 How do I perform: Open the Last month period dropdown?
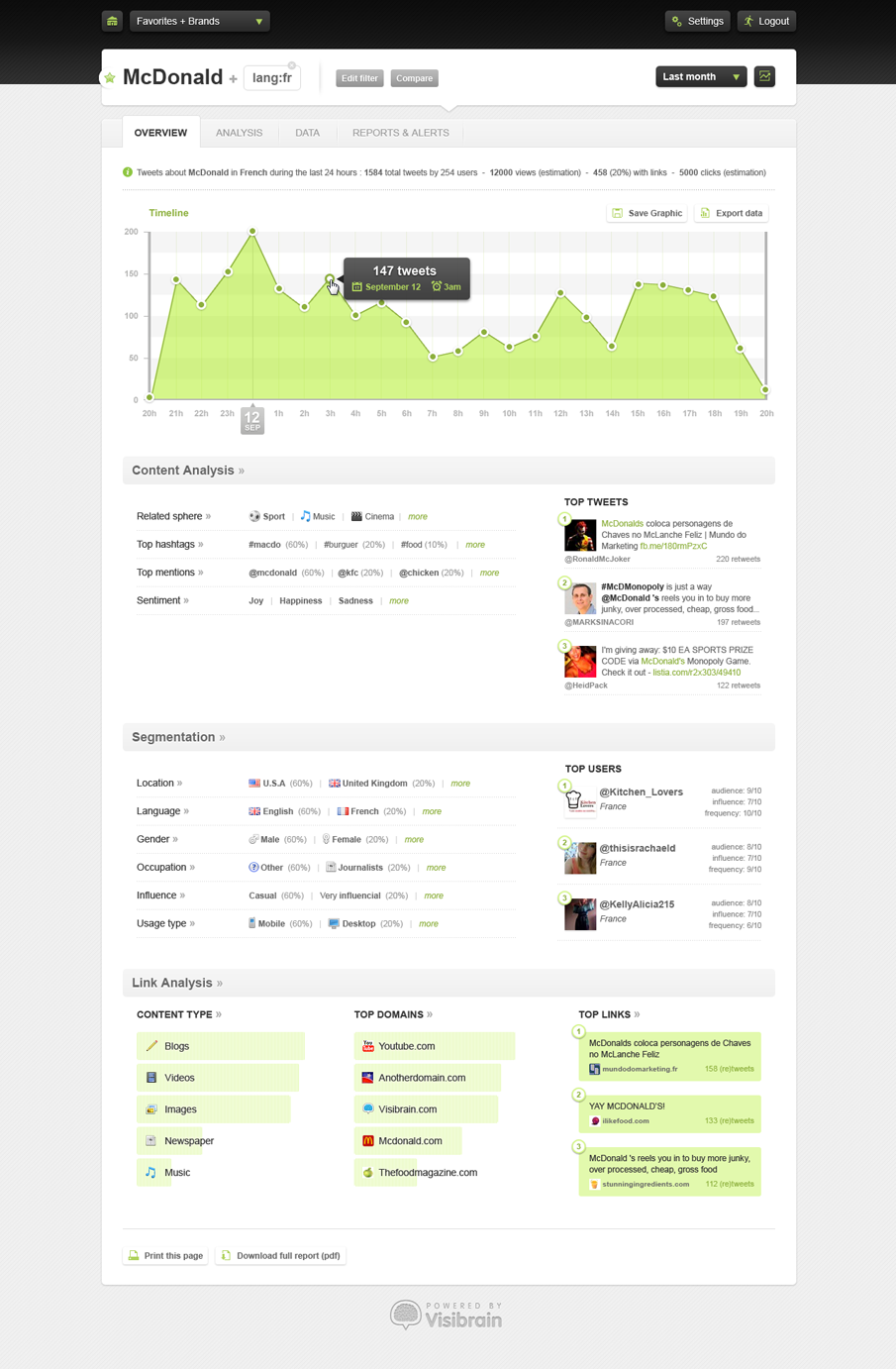pyautogui.click(x=701, y=76)
